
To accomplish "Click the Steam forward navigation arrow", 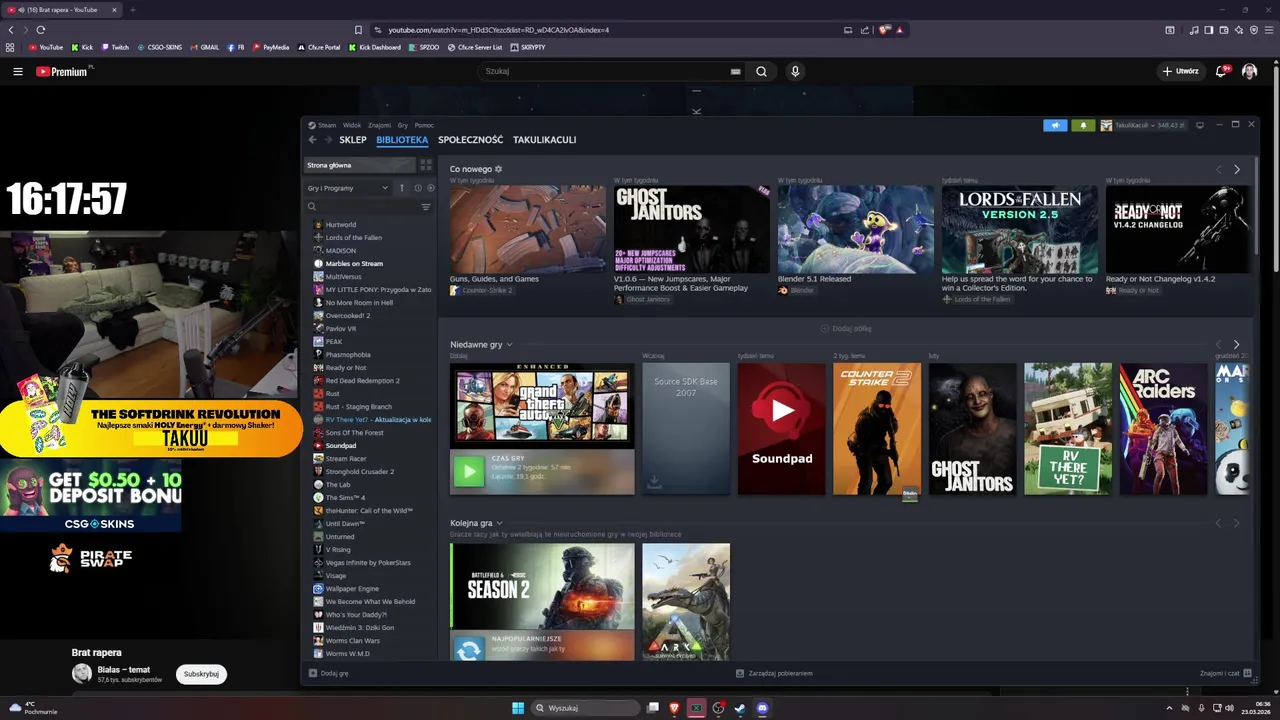I will tap(327, 140).
